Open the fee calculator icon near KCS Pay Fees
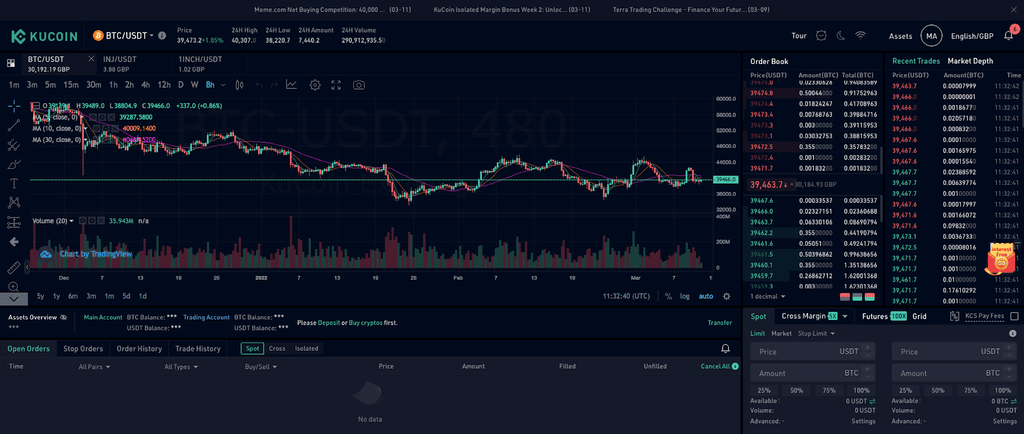Screen dimensions: 1024x434 pos(954,316)
